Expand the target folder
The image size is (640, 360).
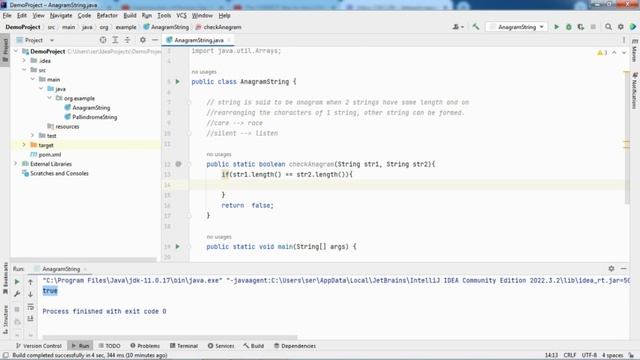pyautogui.click(x=24, y=145)
